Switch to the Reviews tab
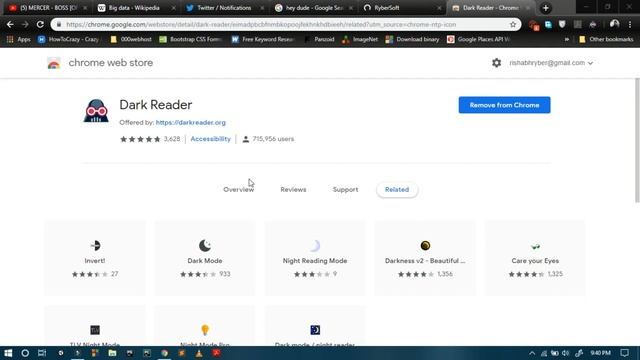The image size is (640, 360). (x=293, y=190)
